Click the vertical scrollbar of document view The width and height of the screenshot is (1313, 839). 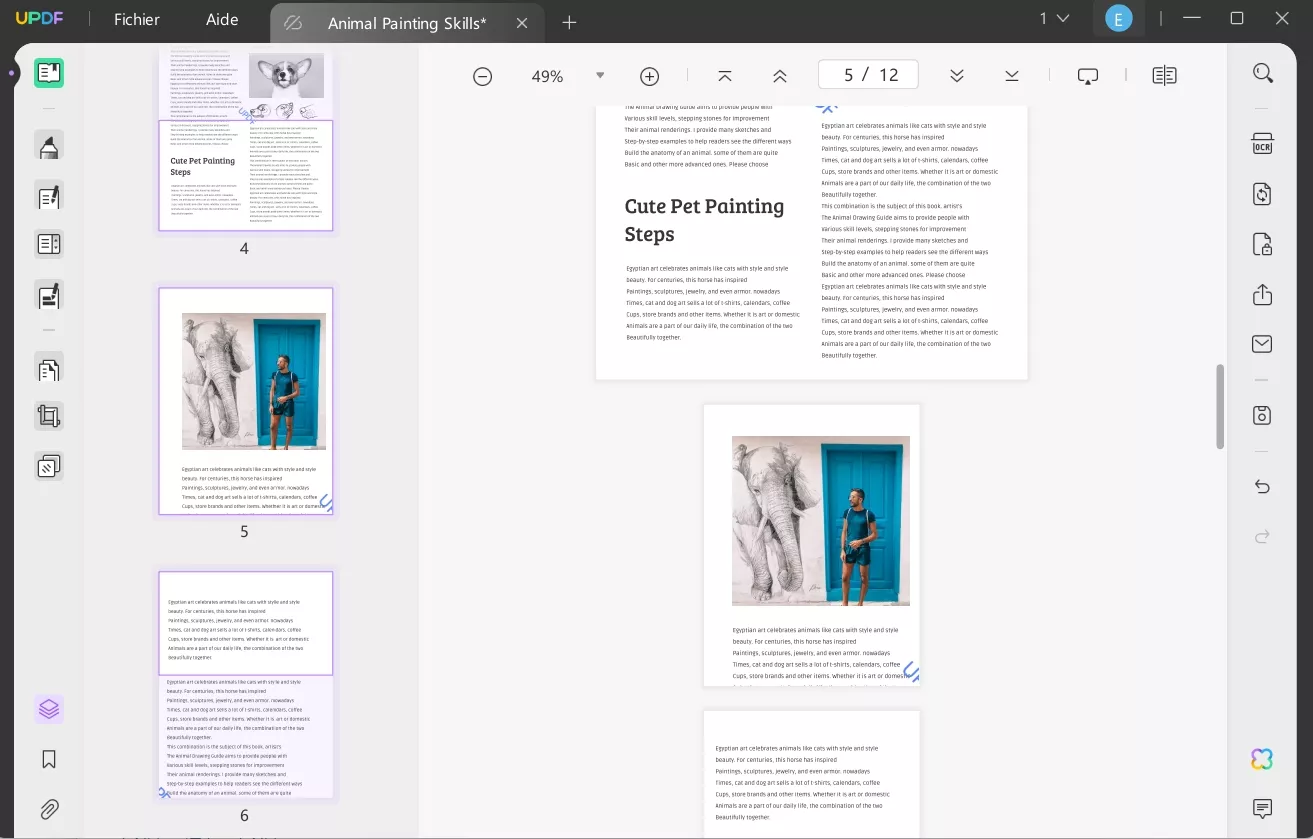(1220, 407)
